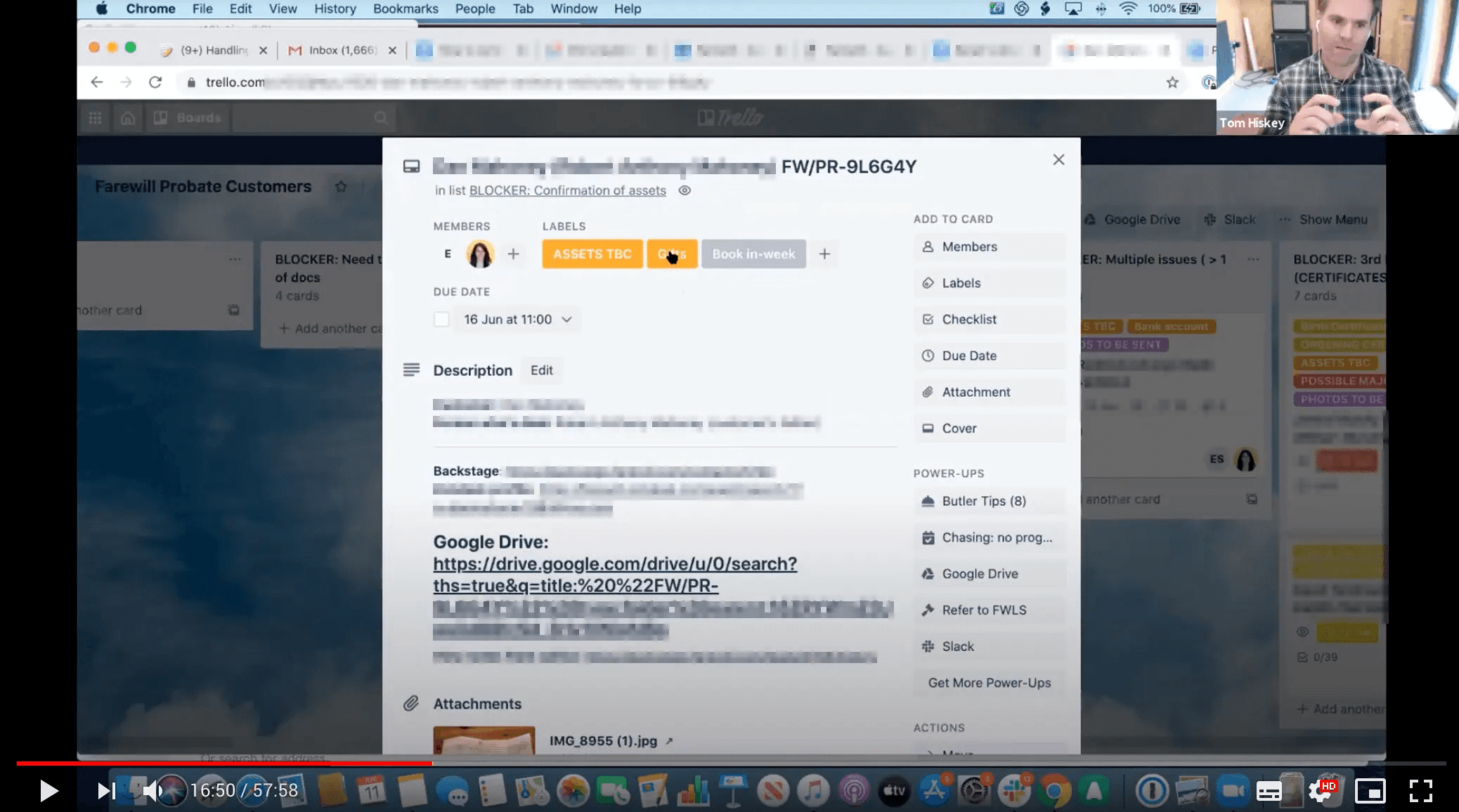
Task: Open video settings gear with HD badge
Action: click(x=1321, y=791)
